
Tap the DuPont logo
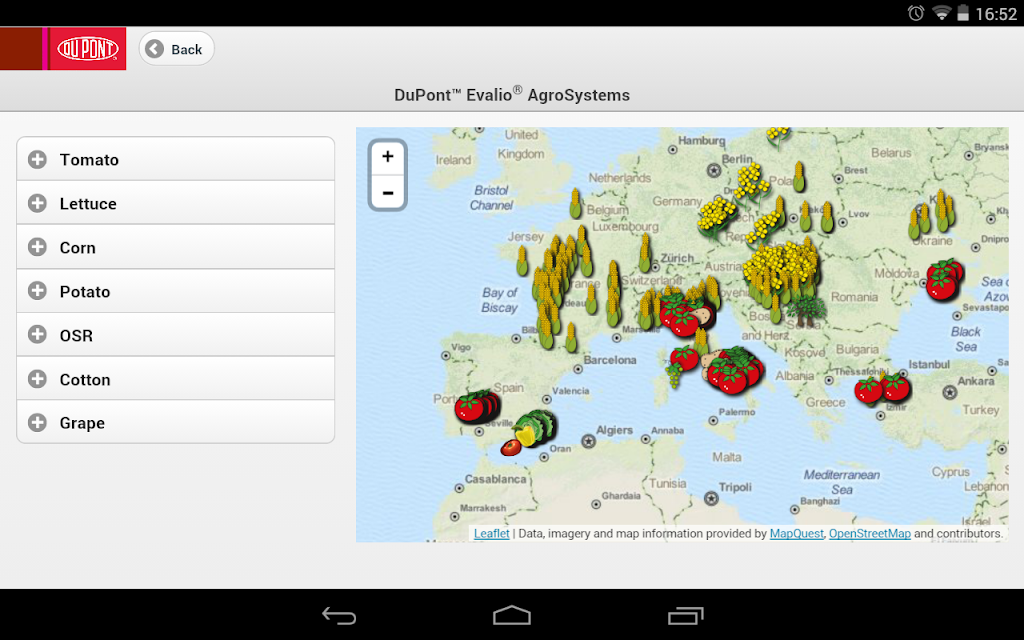coord(88,48)
